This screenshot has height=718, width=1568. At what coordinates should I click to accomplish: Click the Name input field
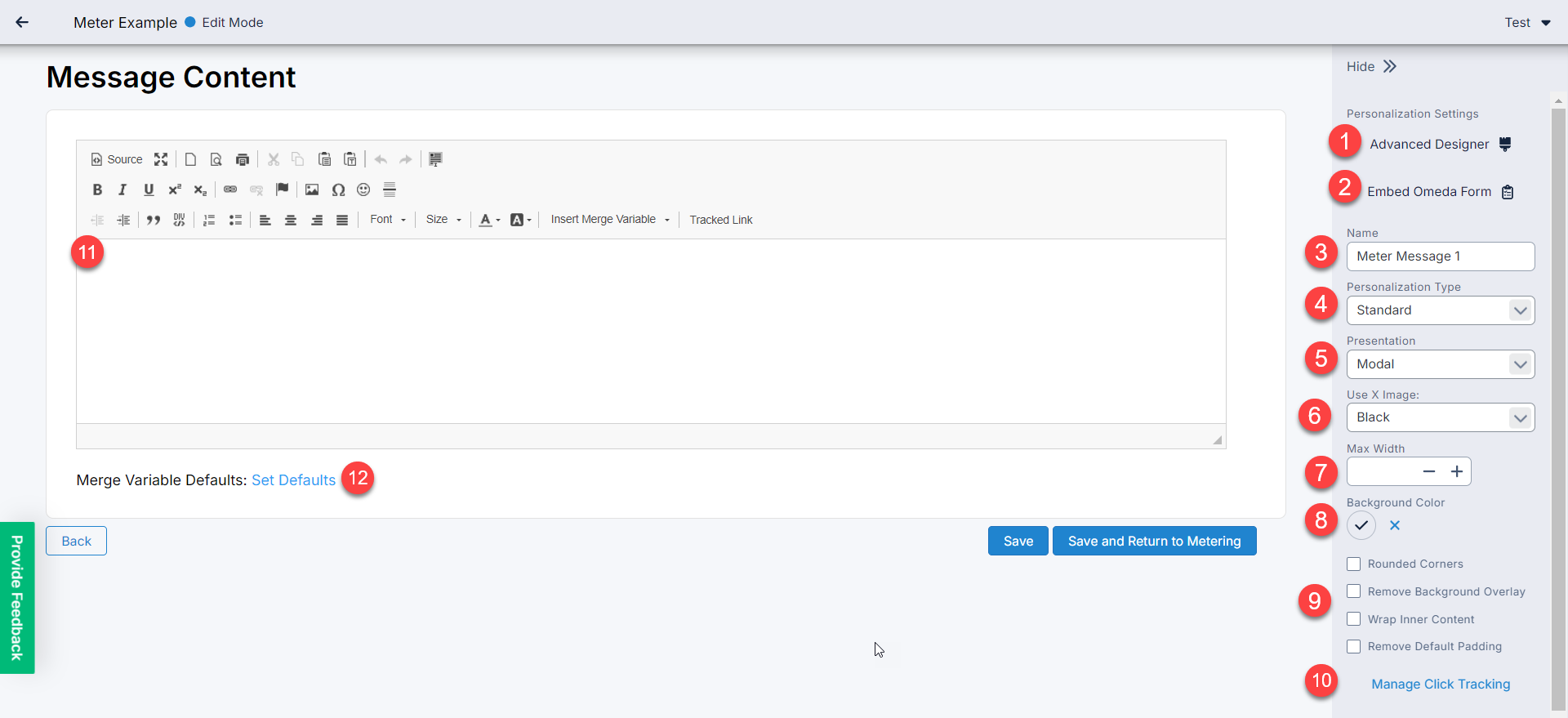point(1440,256)
